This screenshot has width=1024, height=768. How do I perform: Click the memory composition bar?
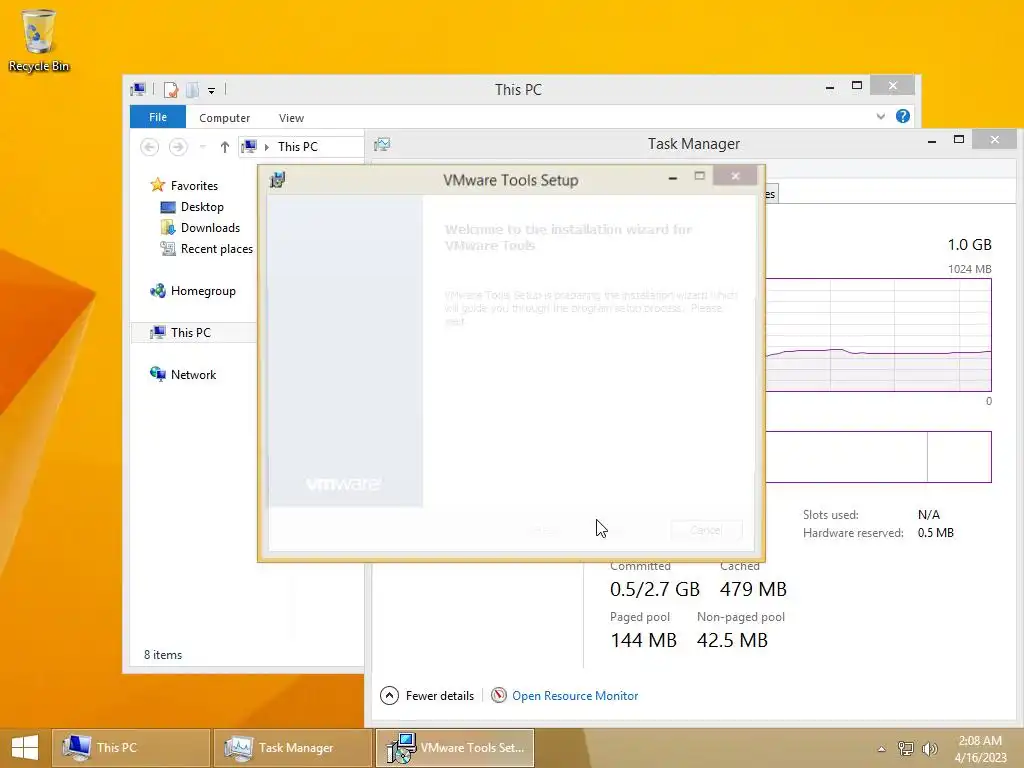(878, 456)
